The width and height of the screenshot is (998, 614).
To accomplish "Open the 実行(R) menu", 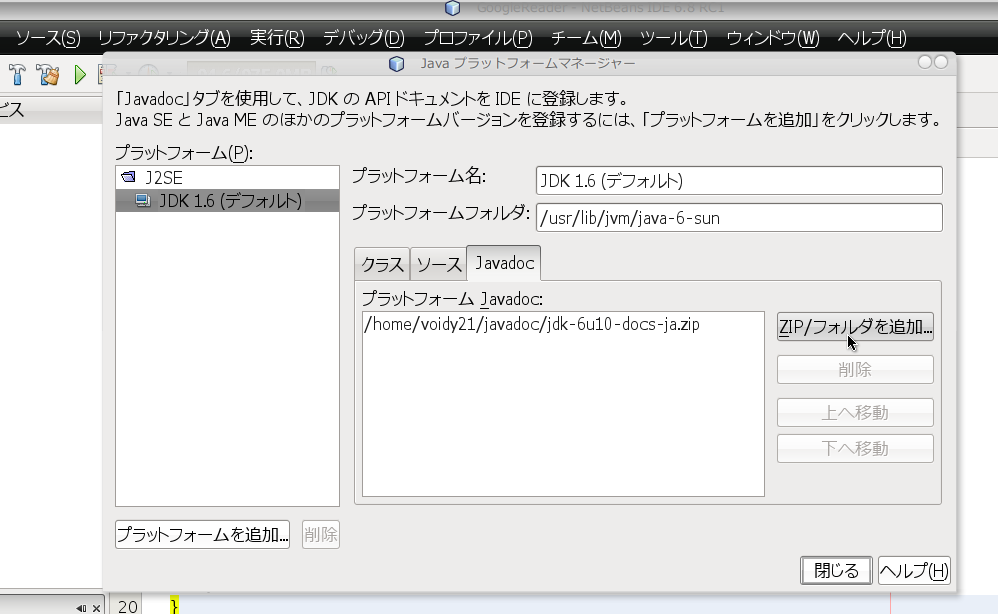I will point(277,38).
